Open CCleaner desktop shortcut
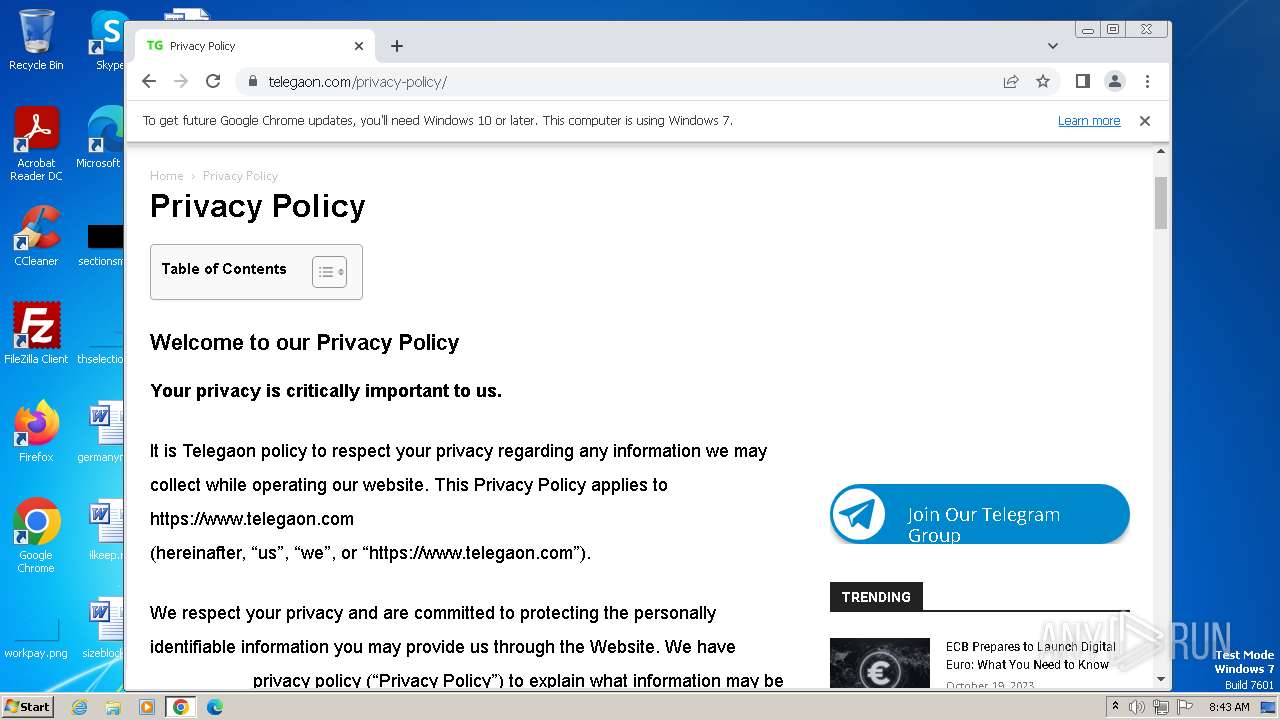This screenshot has height=720, width=1280. 36,236
